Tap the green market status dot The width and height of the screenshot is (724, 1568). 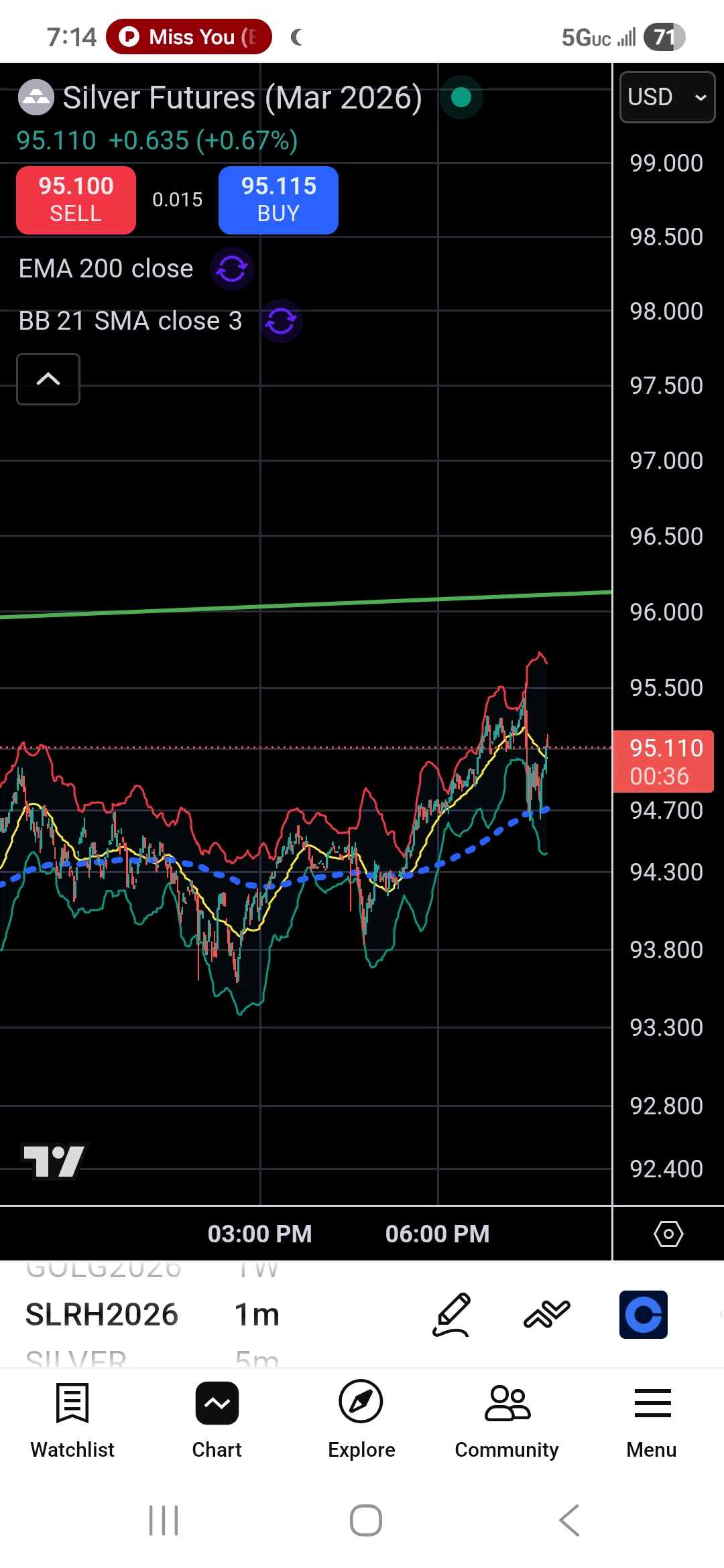coord(461,98)
